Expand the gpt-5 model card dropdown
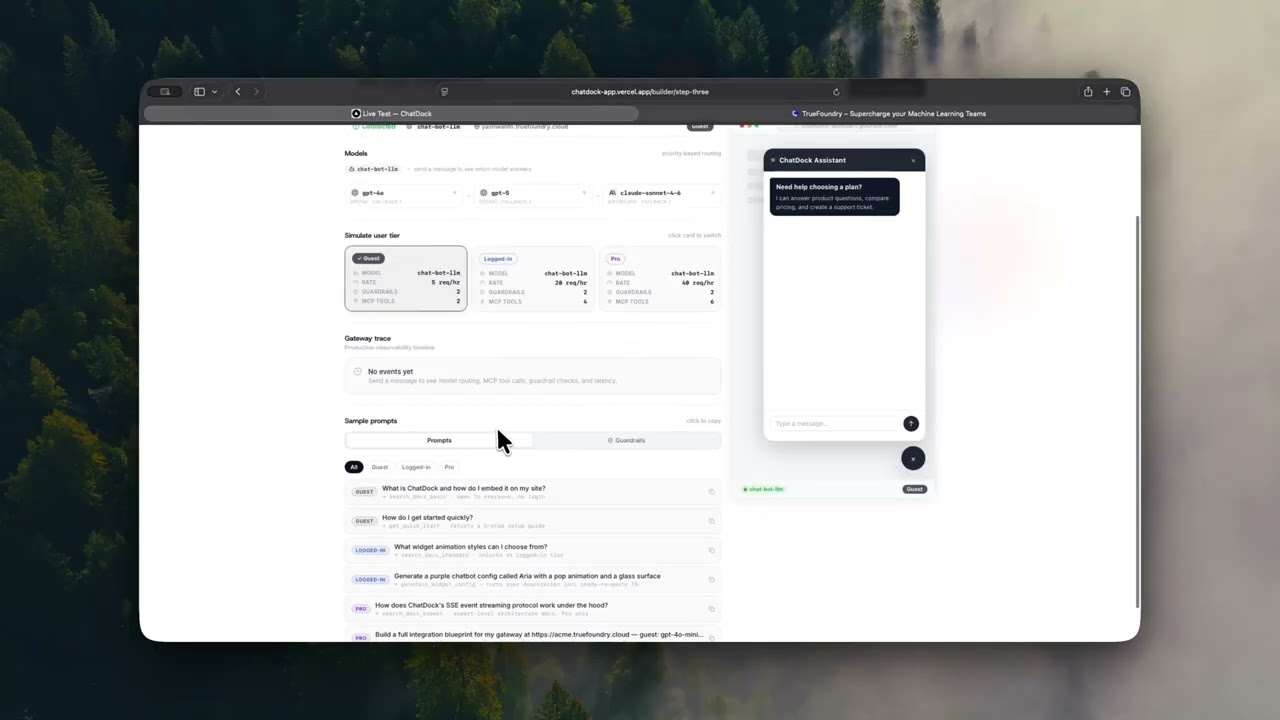1280x720 pixels. 584,193
